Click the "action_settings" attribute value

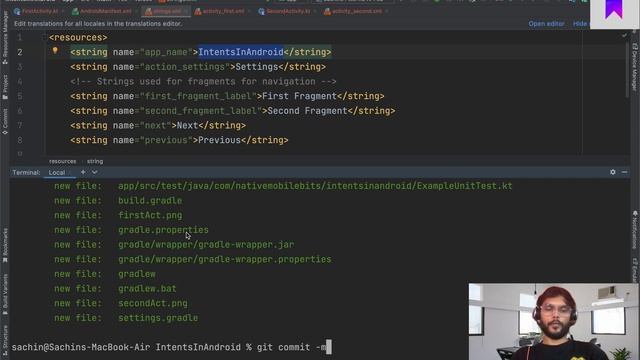tap(185, 67)
